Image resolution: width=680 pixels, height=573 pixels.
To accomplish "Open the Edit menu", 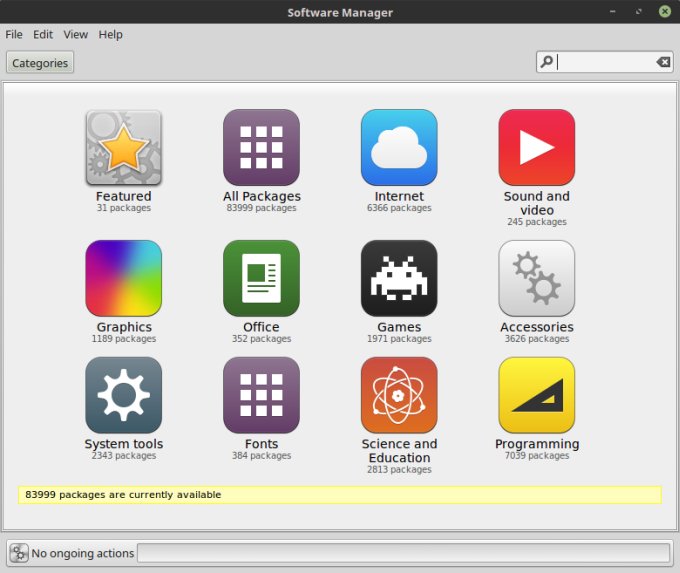I will coord(43,34).
